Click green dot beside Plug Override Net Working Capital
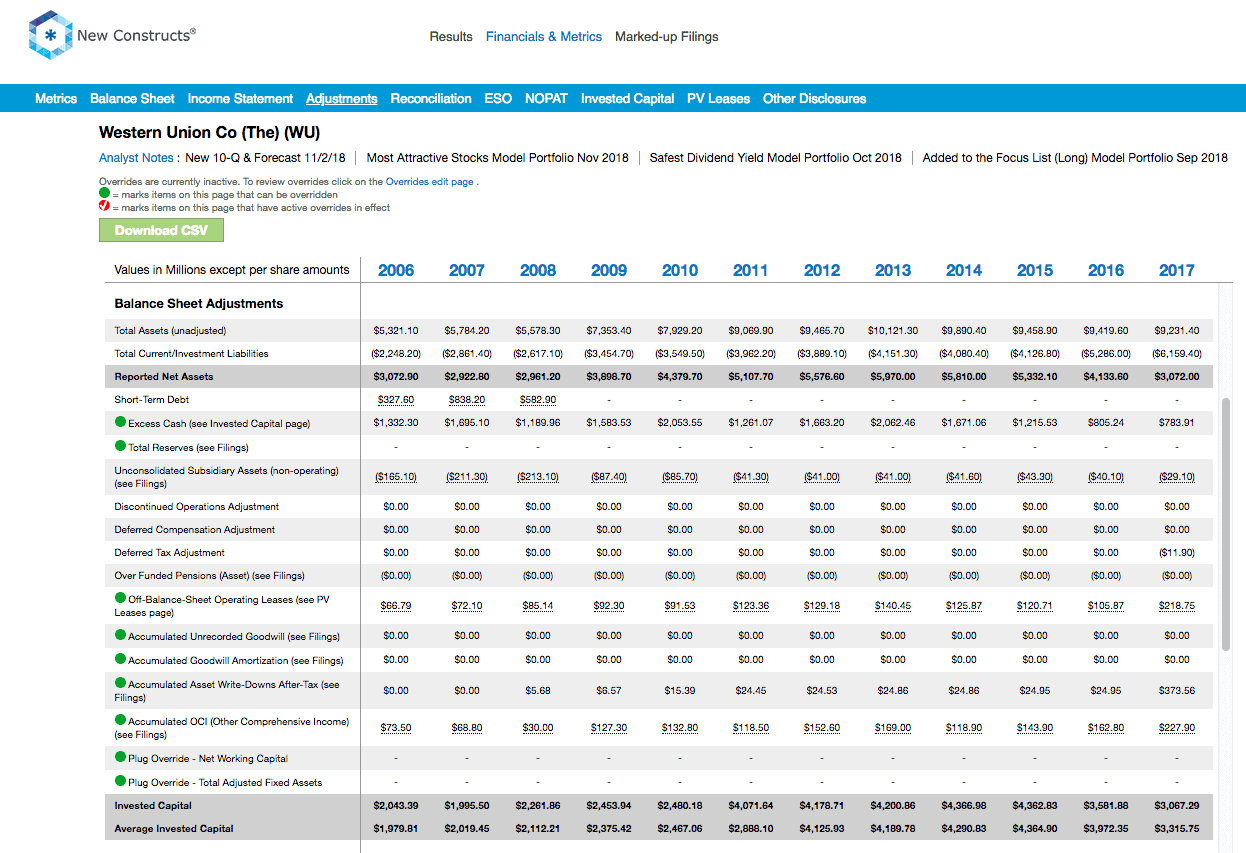The image size is (1246, 853). point(120,758)
